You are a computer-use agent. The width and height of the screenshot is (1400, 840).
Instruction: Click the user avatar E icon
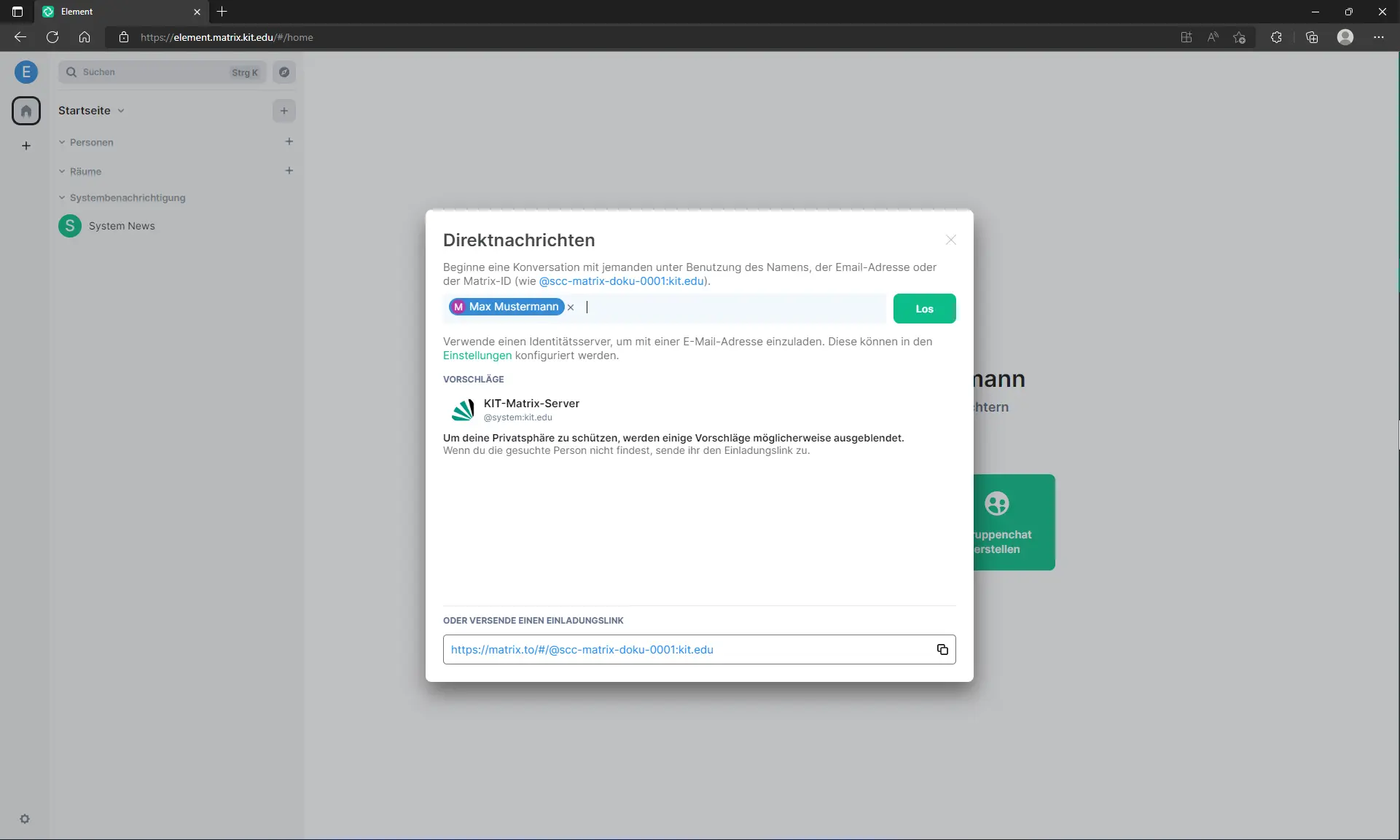click(x=26, y=71)
